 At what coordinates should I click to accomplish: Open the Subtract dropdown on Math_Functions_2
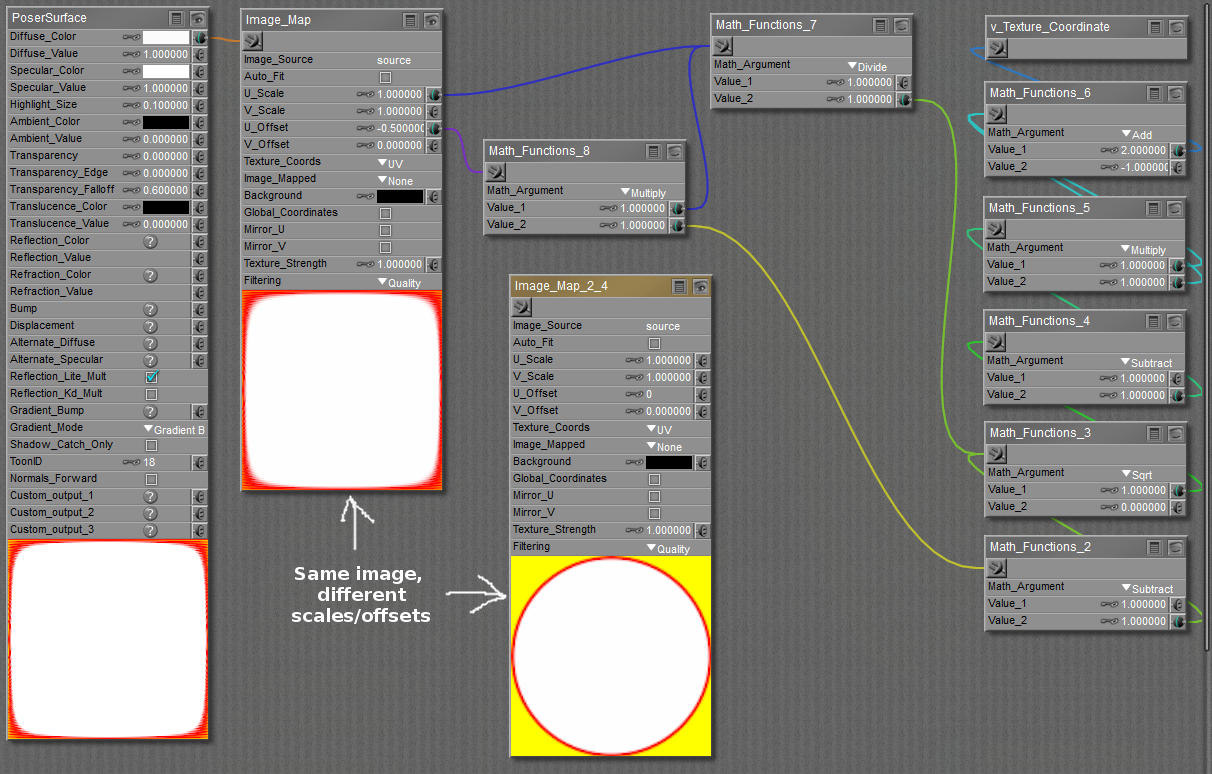pos(1146,588)
